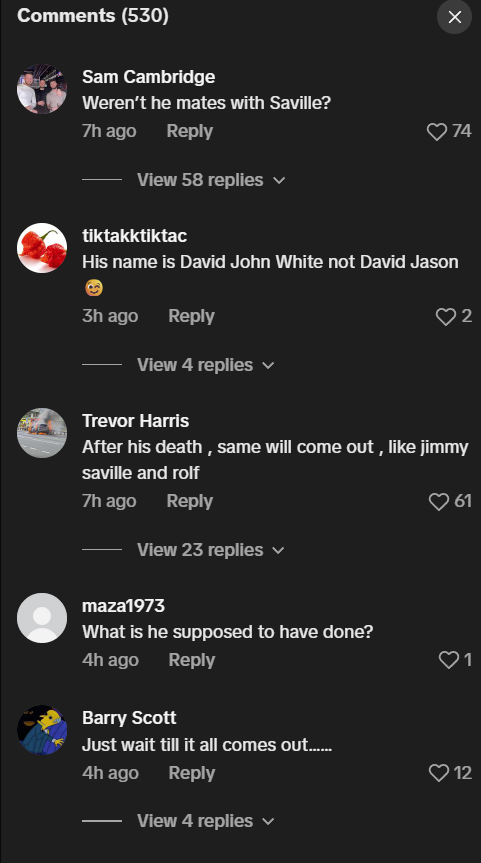
Task: Close the comments panel
Action: click(x=454, y=17)
